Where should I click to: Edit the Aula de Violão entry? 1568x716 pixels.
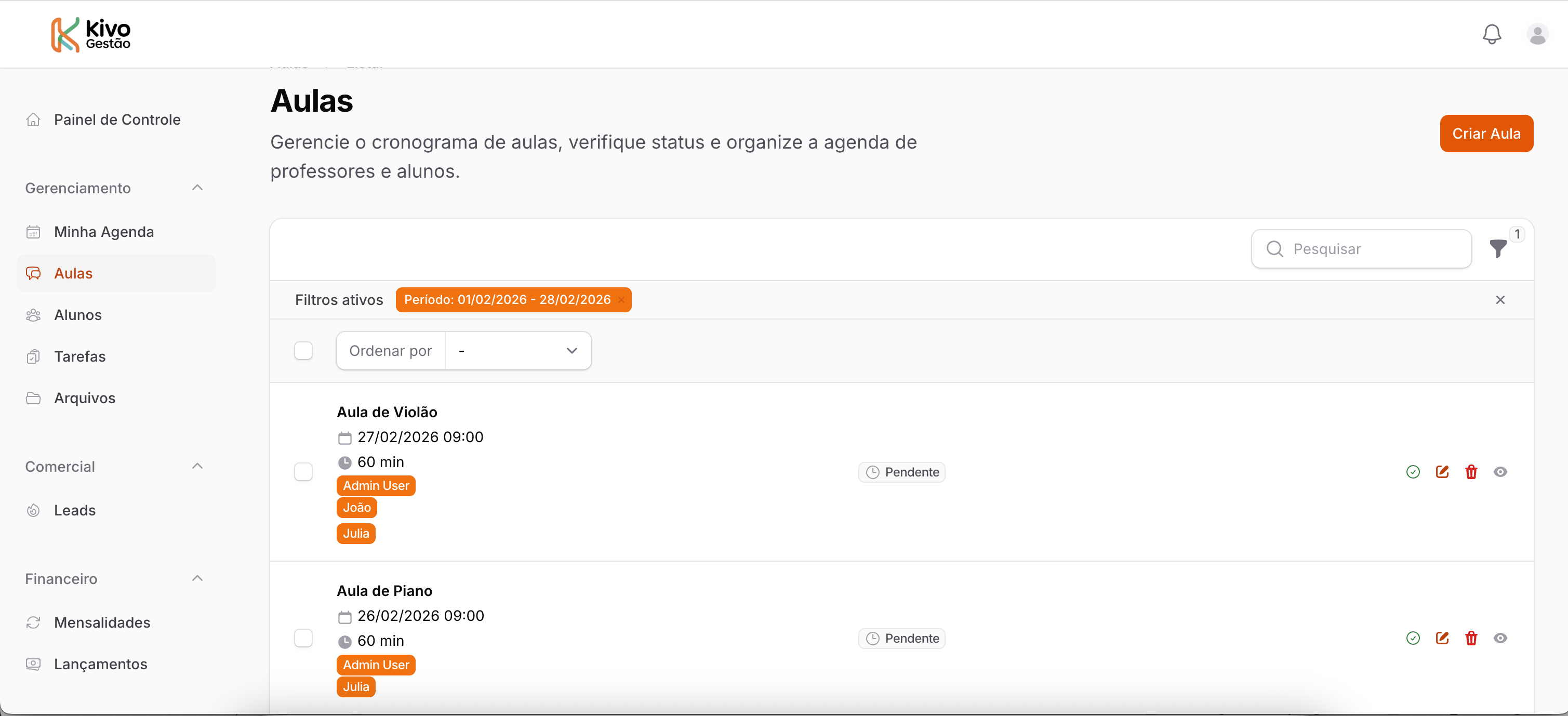coord(1442,472)
